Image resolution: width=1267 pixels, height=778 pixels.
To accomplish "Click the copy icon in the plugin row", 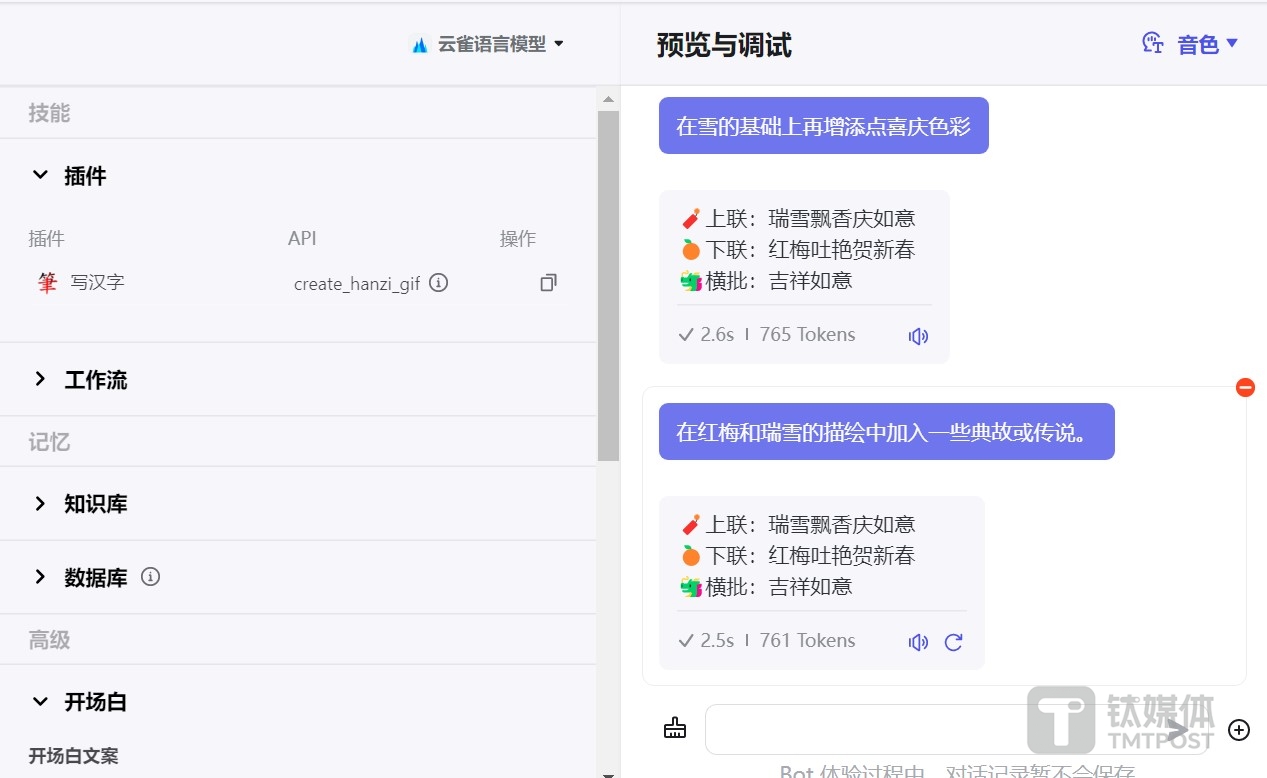I will pyautogui.click(x=548, y=283).
